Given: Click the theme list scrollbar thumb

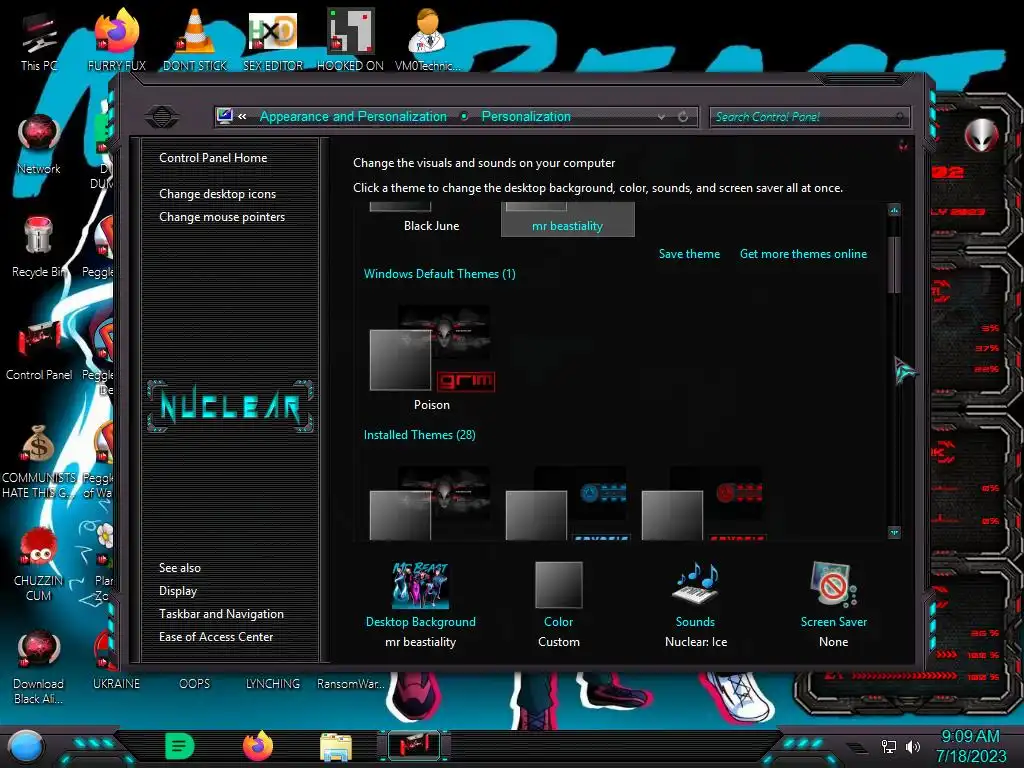Looking at the screenshot, I should point(894,264).
